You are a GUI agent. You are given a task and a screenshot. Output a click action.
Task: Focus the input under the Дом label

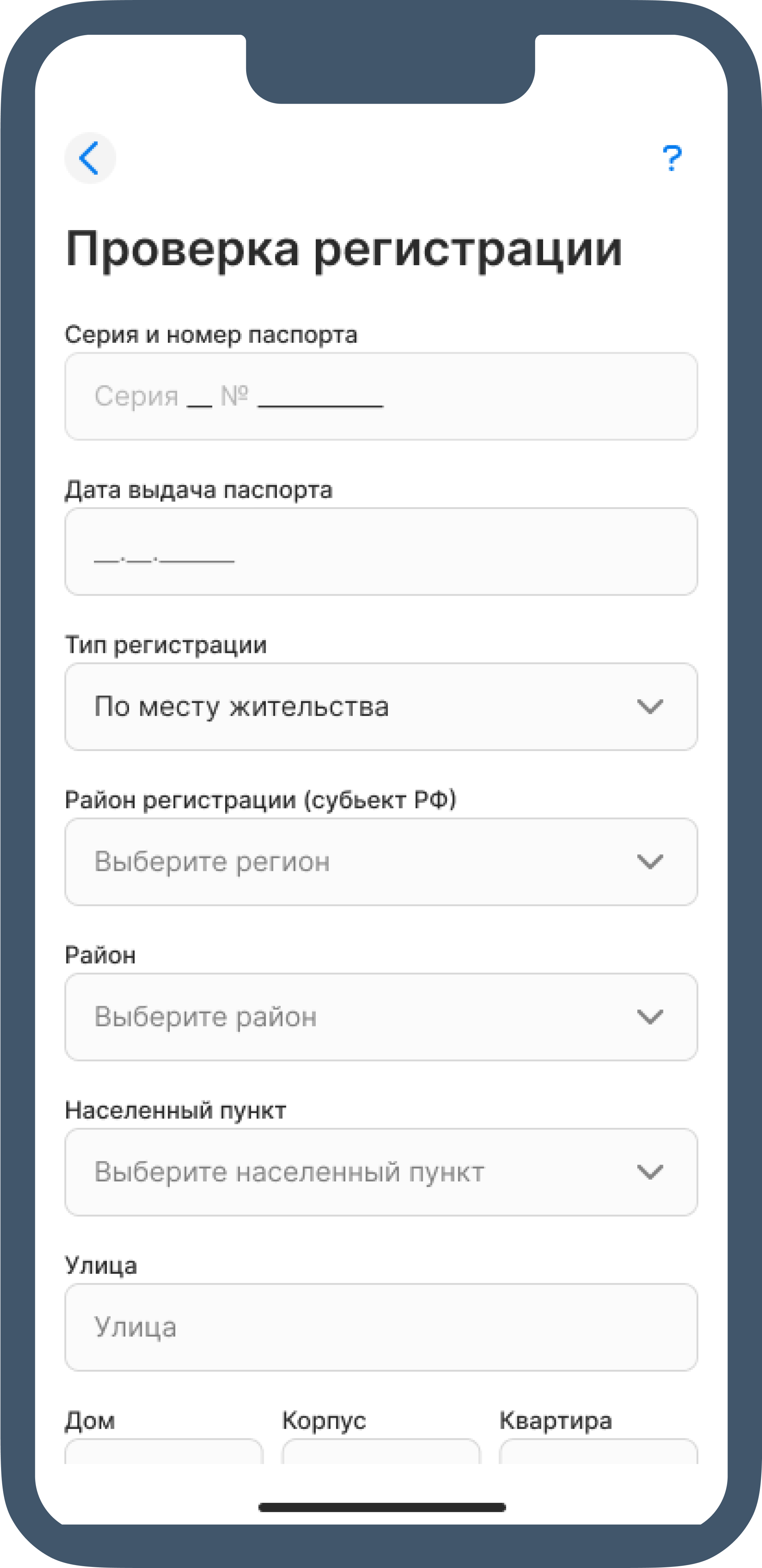click(x=165, y=1451)
